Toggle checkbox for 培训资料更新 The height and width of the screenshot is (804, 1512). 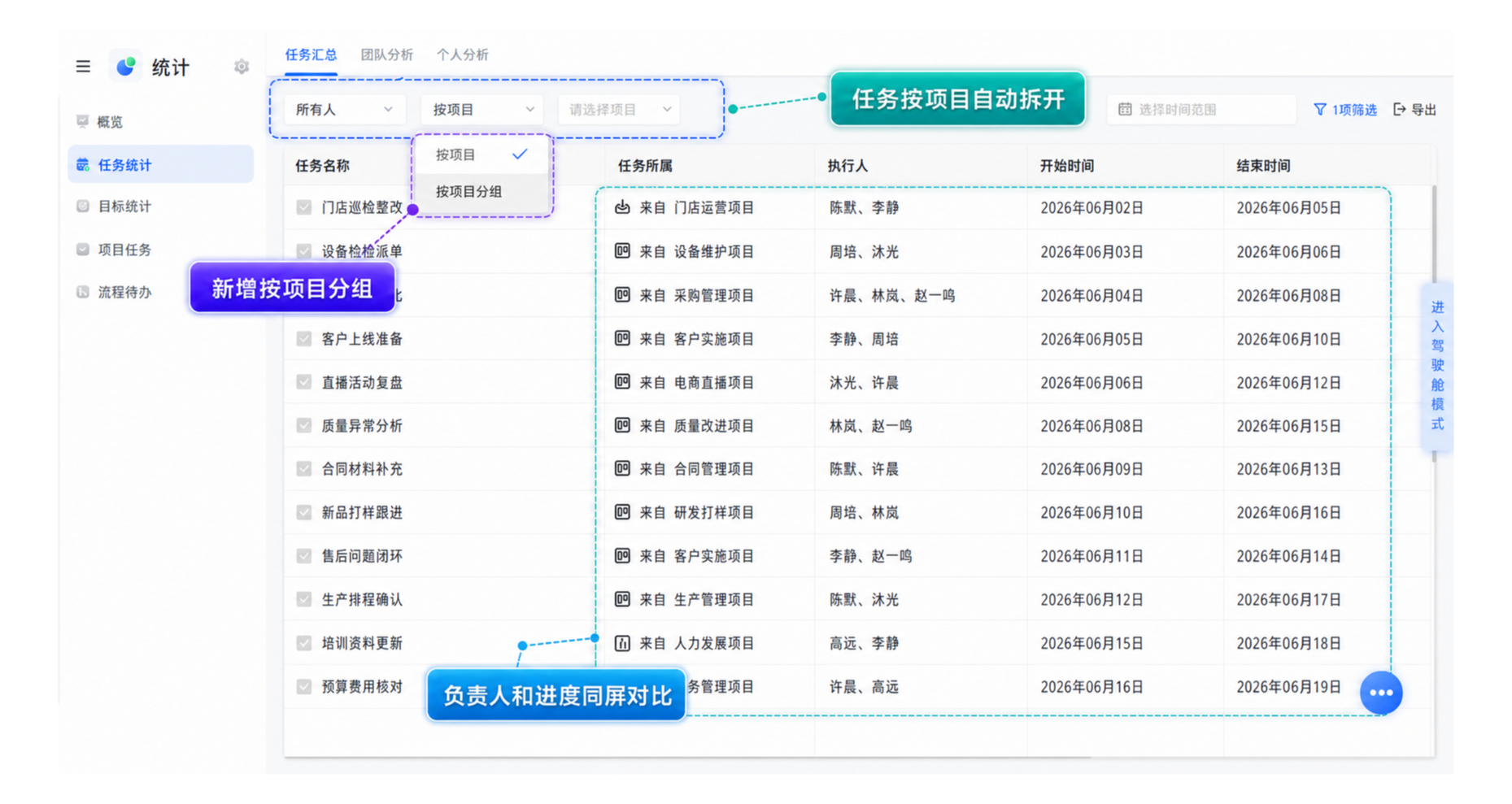click(x=303, y=643)
